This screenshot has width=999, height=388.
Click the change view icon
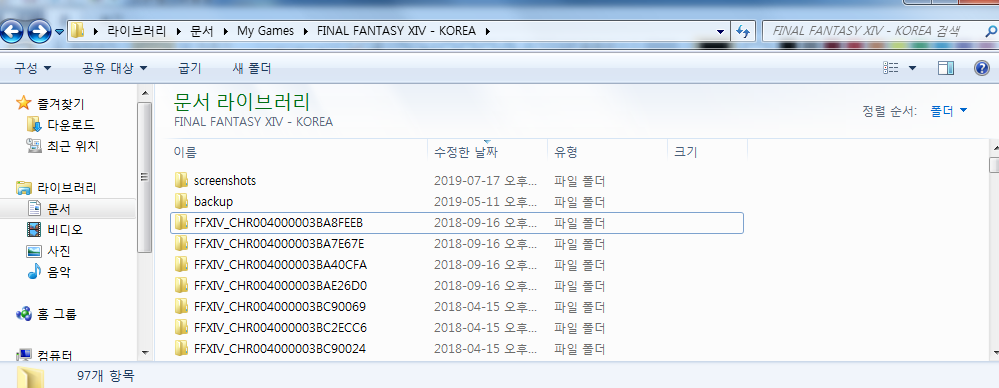point(891,68)
